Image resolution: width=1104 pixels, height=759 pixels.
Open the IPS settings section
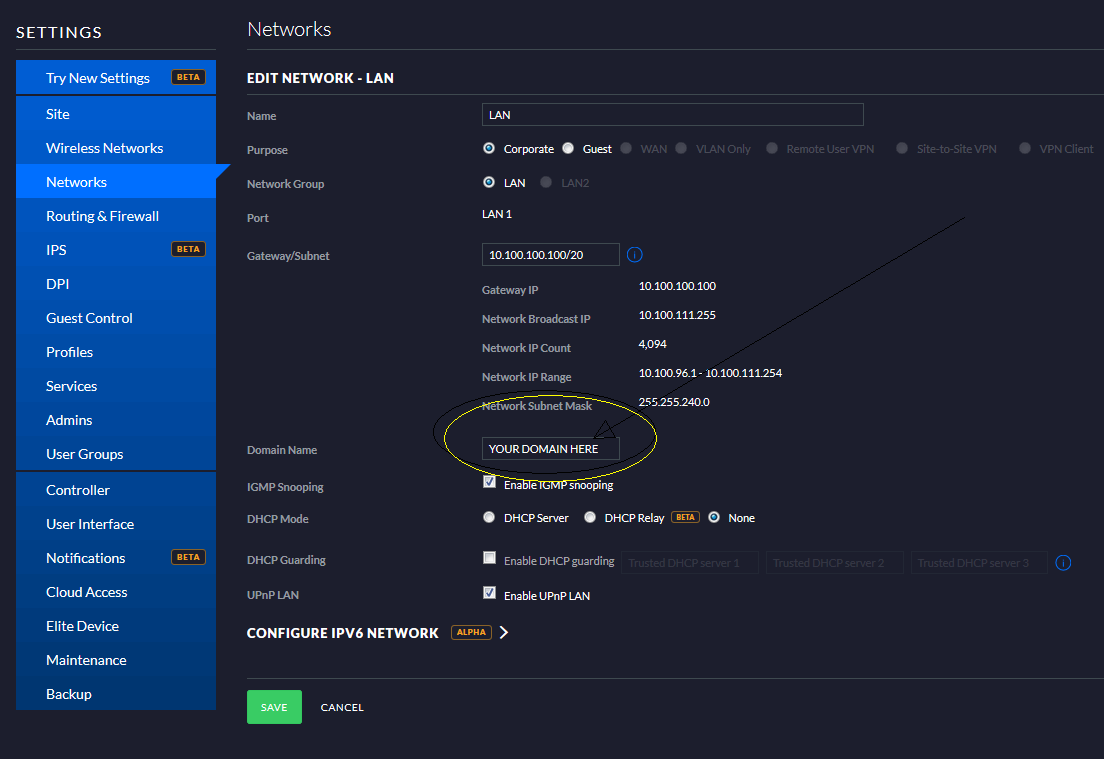56,250
